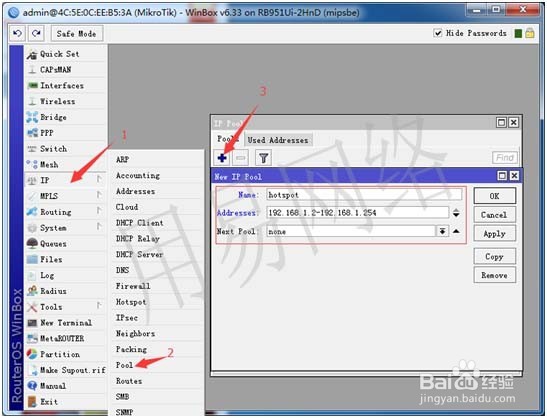Image resolution: width=547 pixels, height=418 pixels.
Task: Click Exit in the sidebar
Action: 66,402
